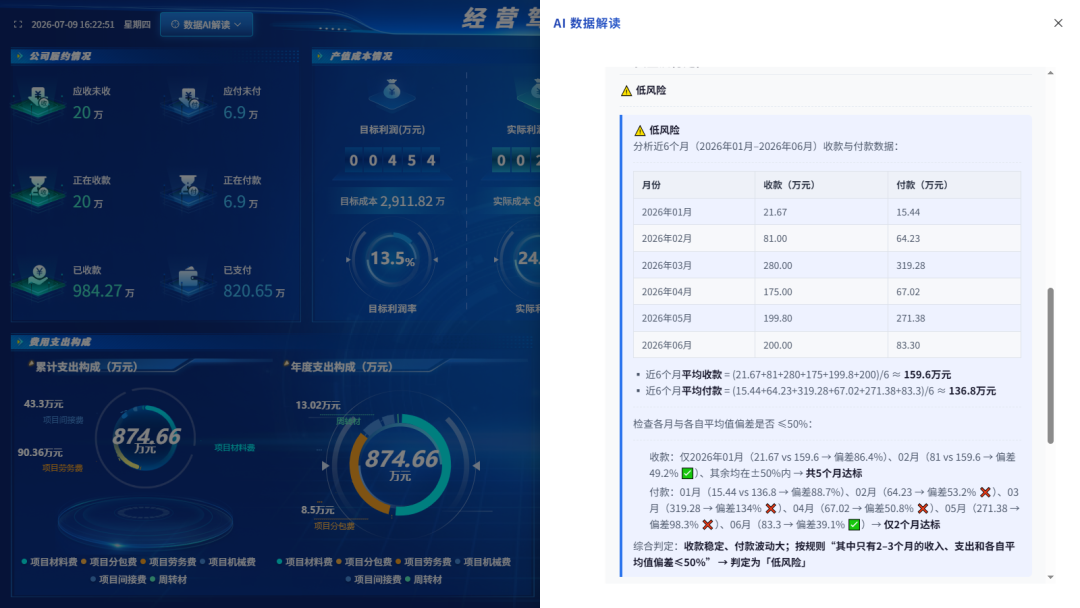The width and height of the screenshot is (1080, 608).
Task: Select the 2026年01月 table row cell
Action: point(694,212)
